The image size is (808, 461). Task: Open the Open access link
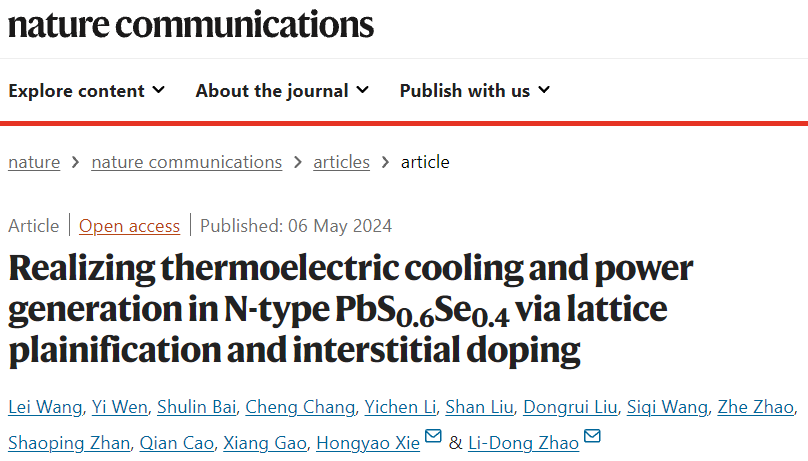[129, 226]
